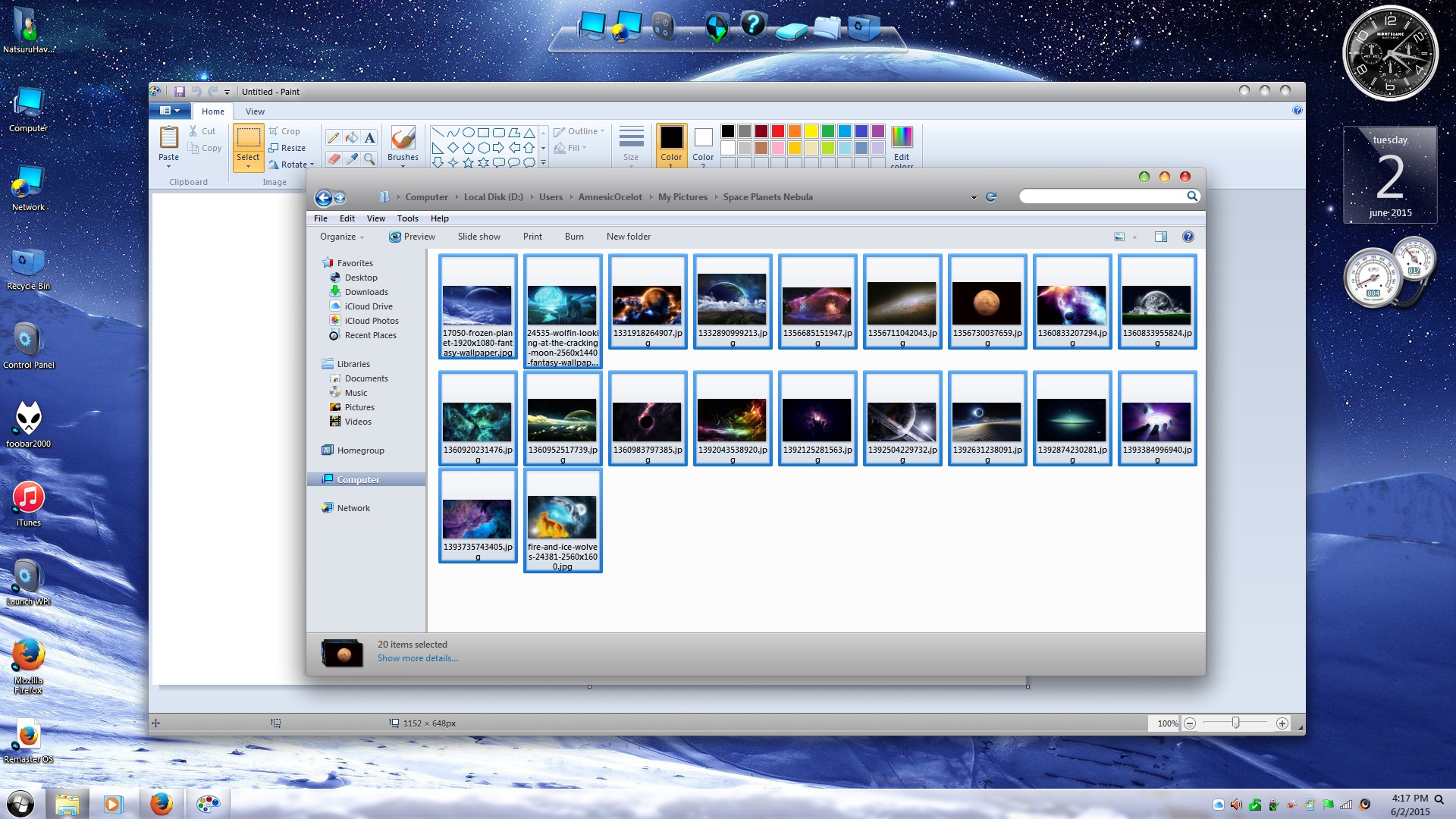Viewport: 1456px width, 819px height.
Task: Click the Show more details link
Action: pyautogui.click(x=417, y=658)
